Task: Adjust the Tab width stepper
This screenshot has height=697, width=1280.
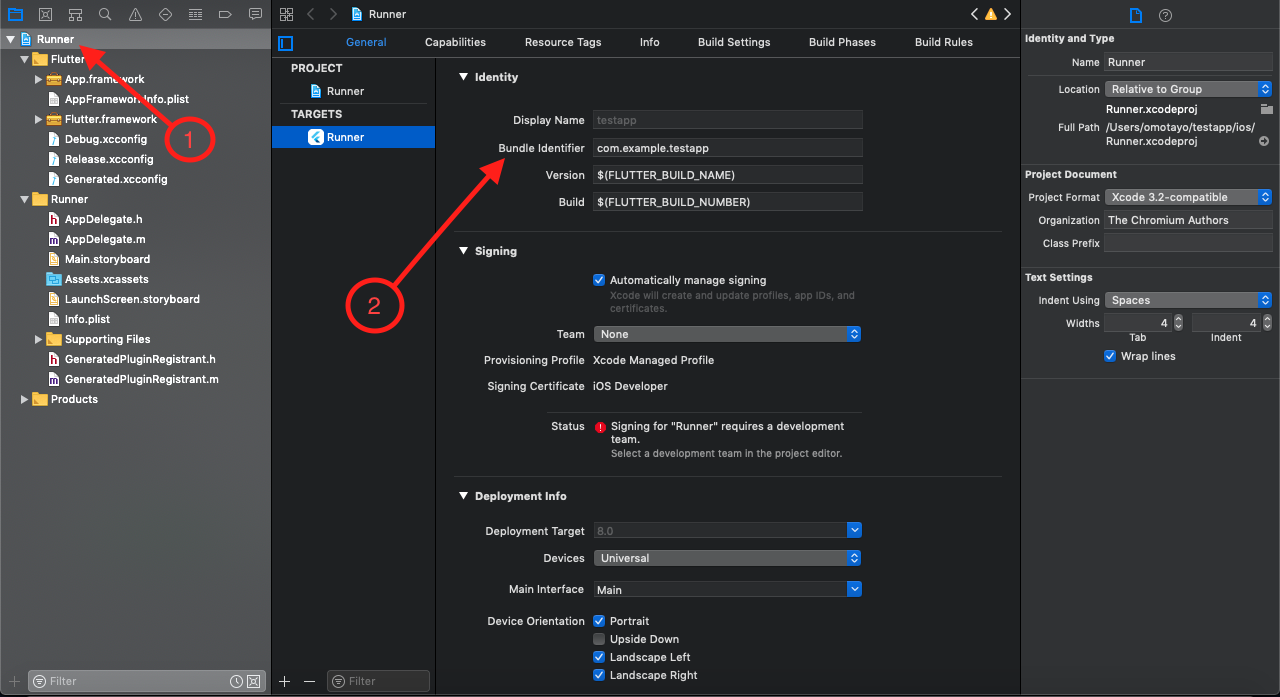Action: click(x=1178, y=323)
